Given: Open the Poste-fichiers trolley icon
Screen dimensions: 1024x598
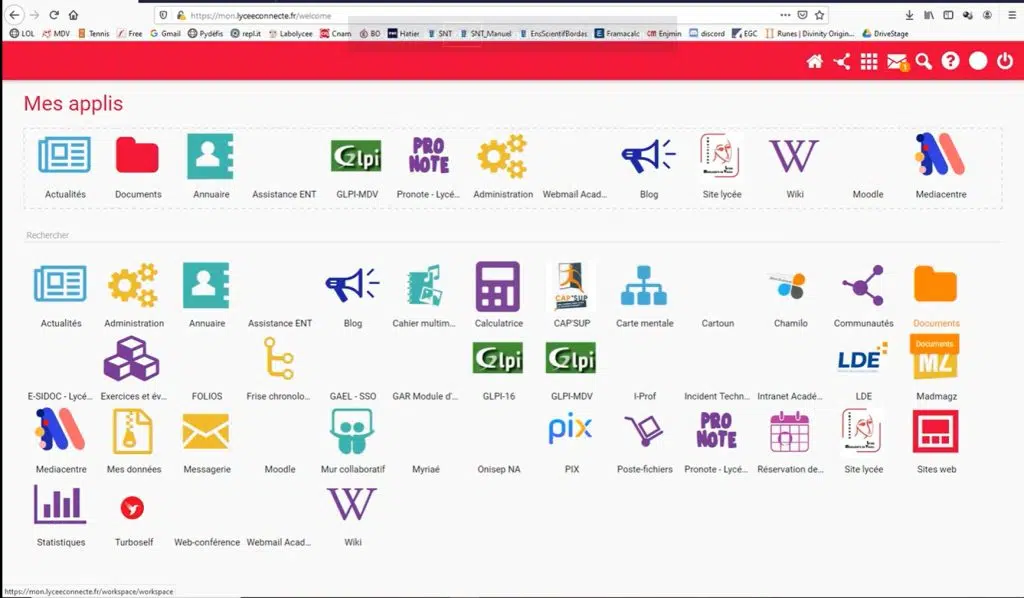Looking at the screenshot, I should coord(643,432).
